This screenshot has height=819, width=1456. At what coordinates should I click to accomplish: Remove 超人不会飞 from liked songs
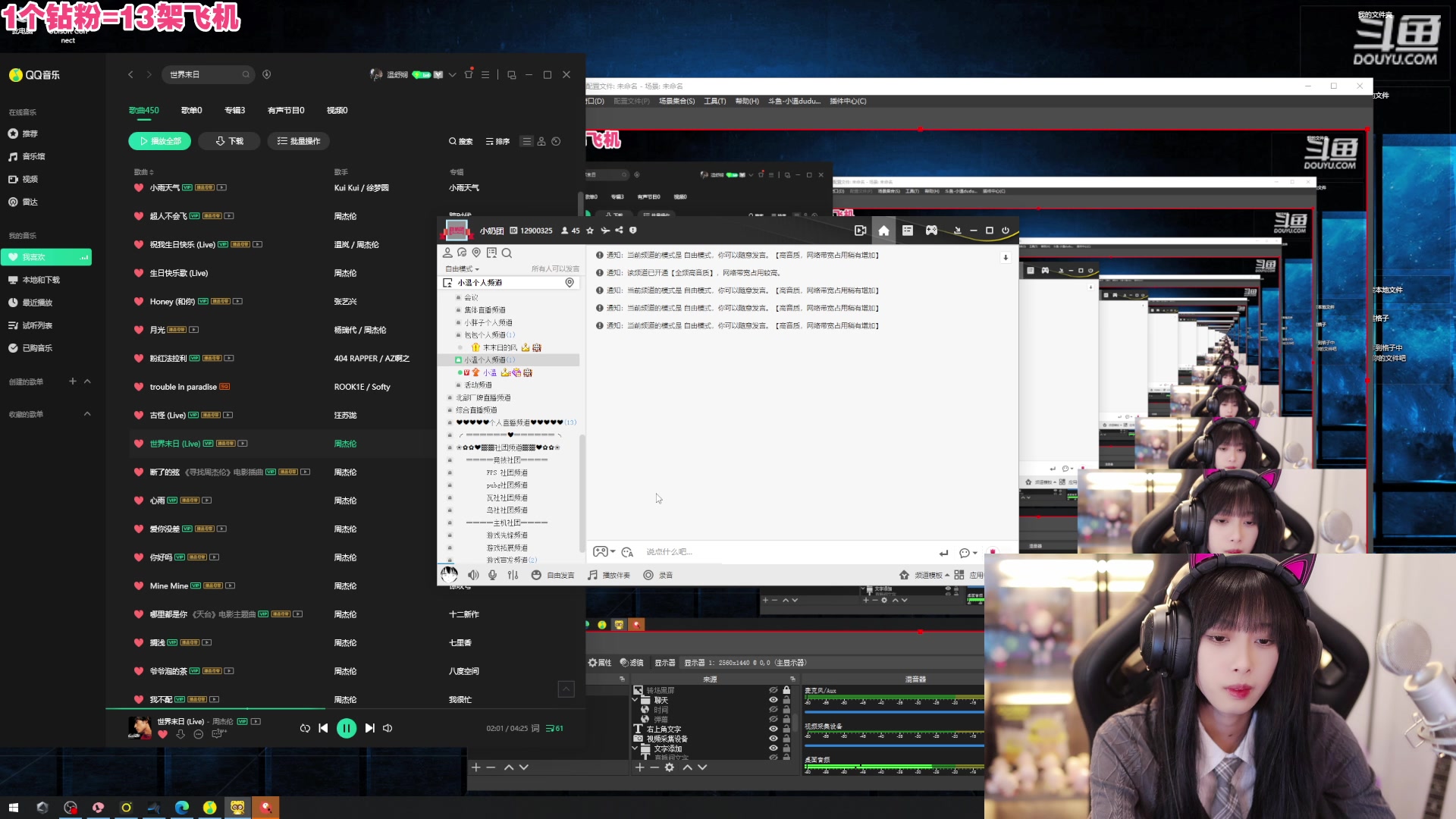(139, 216)
